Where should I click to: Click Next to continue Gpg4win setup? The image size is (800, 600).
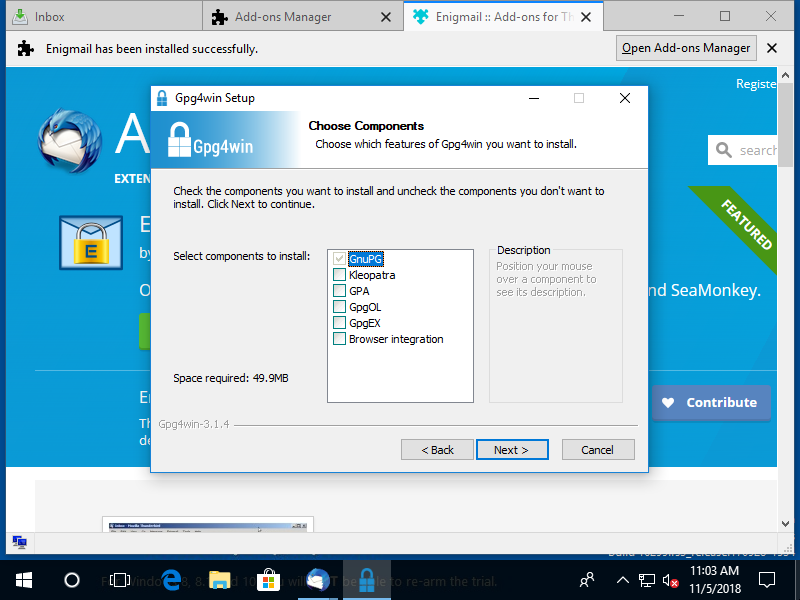512,449
